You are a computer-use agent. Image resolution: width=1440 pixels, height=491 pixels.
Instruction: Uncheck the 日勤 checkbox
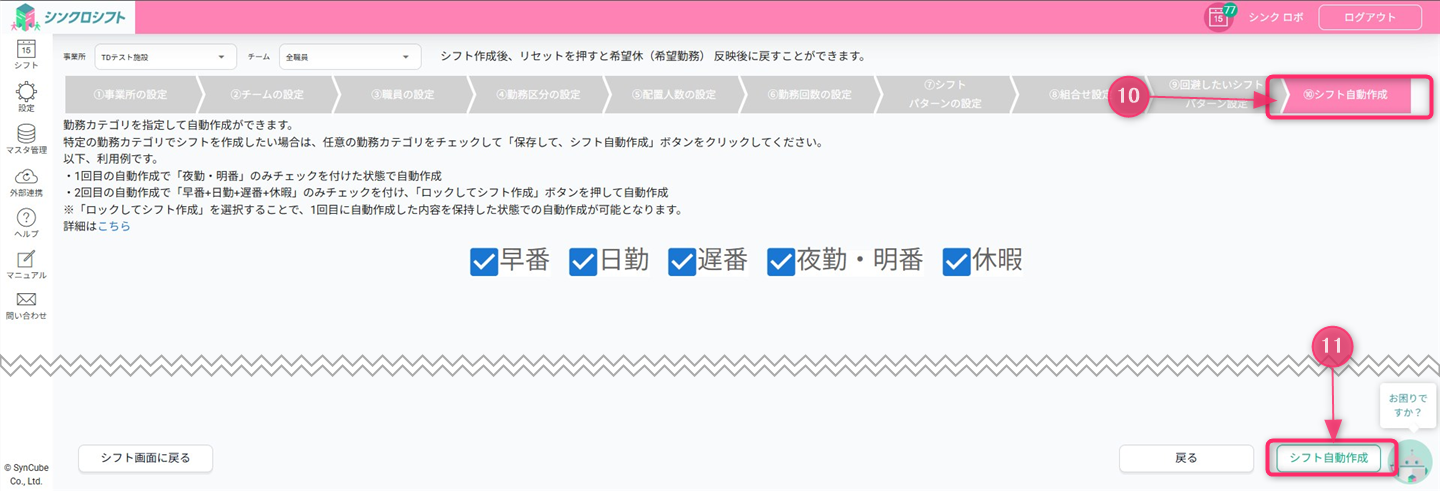pos(583,262)
